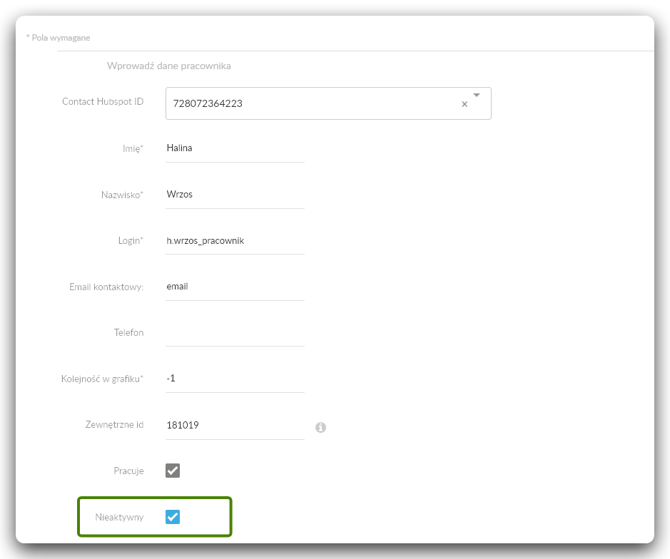Toggle the Pracuje checkbox
This screenshot has height=559, width=670.
click(x=173, y=471)
